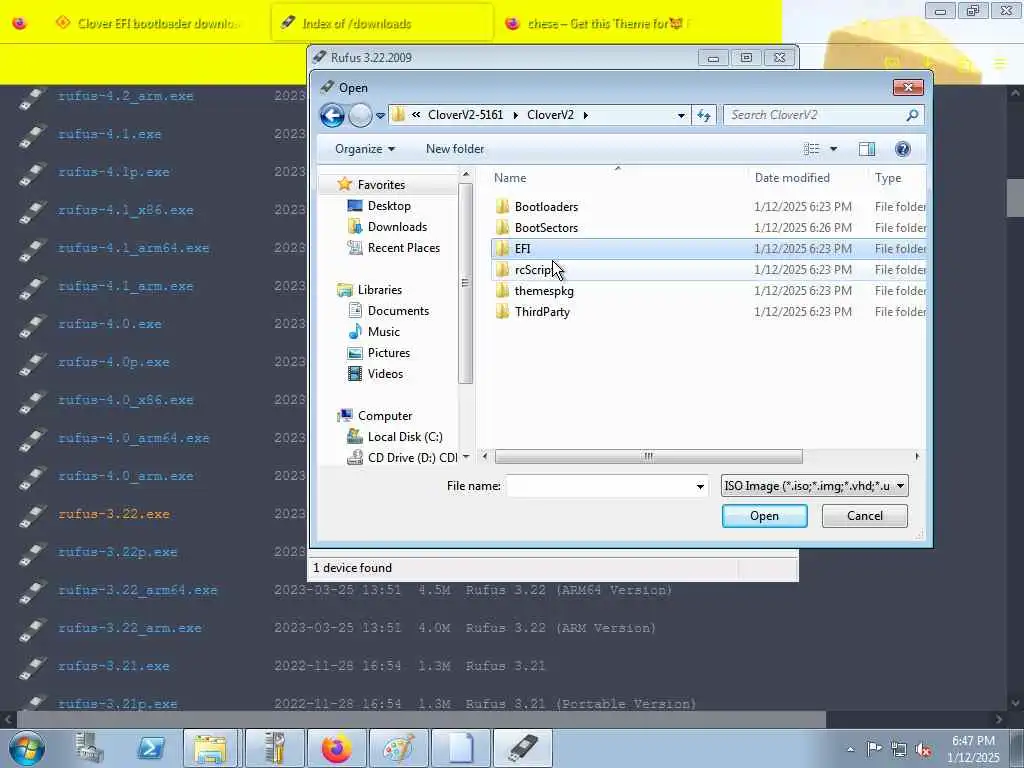The image size is (1024, 768).
Task: Click the navigation pane vertical scrollbar
Action: [465, 283]
